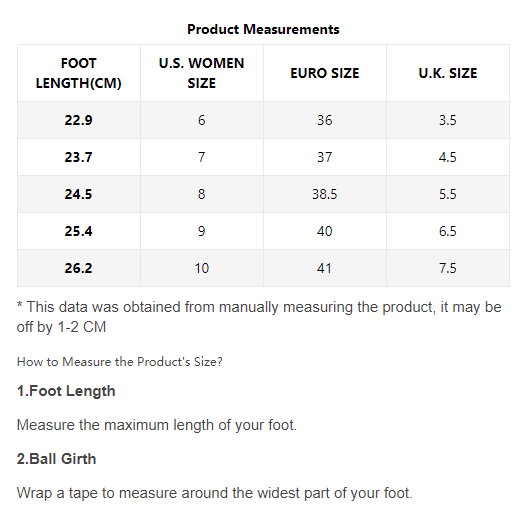The image size is (521, 519).
Task: Select Euro size 38.5 cell
Action: [x=325, y=194]
